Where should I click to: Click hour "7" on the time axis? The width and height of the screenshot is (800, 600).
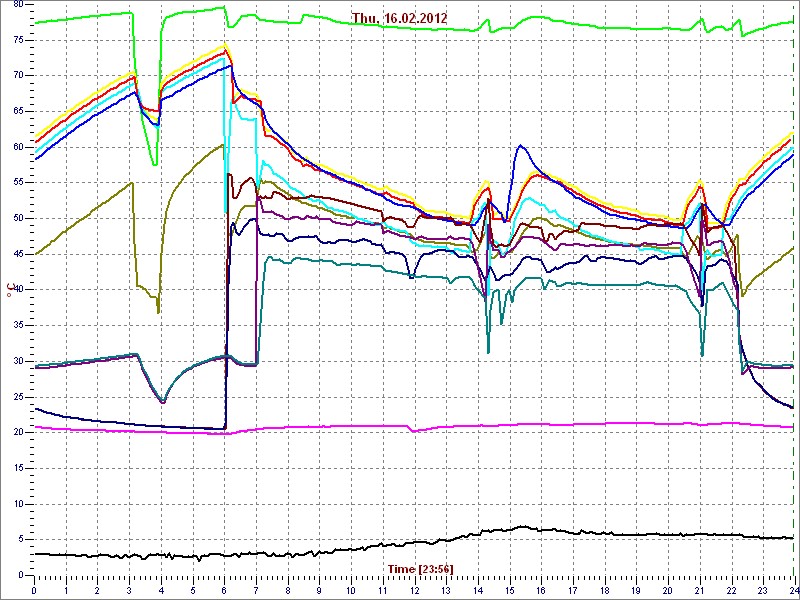[x=256, y=590]
